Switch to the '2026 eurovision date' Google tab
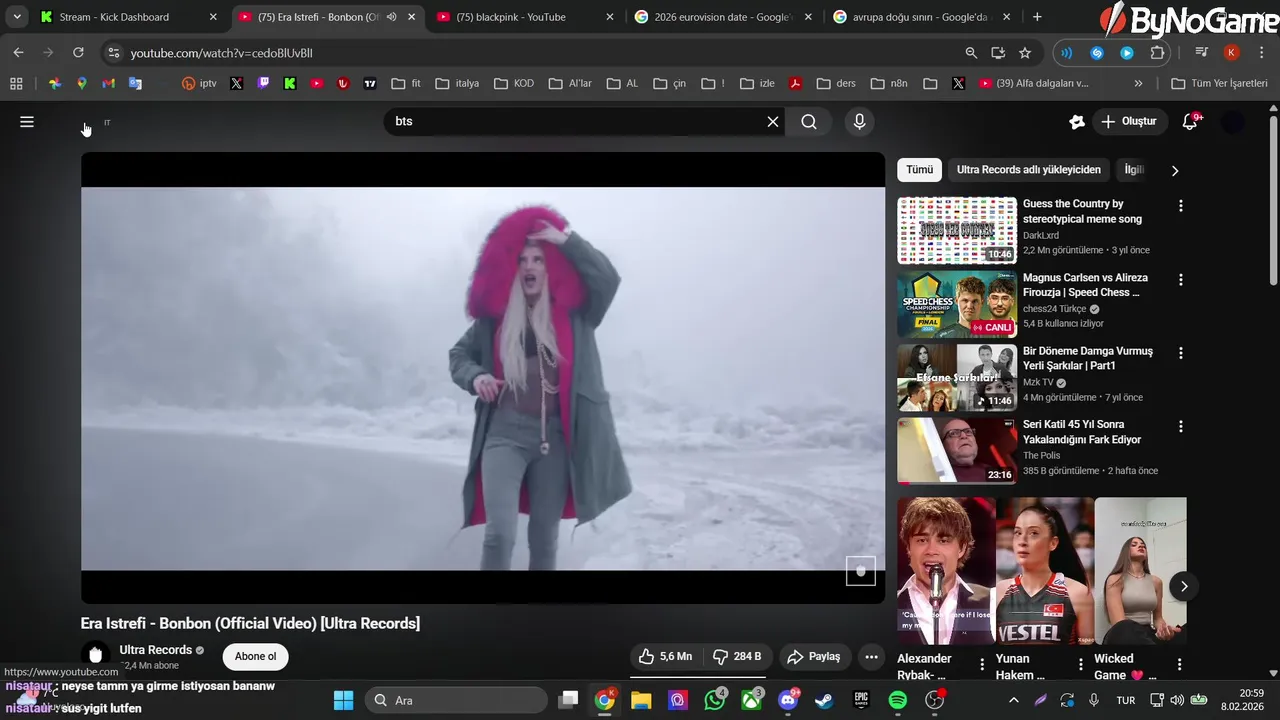Screen dimensions: 1280x720 [724, 17]
